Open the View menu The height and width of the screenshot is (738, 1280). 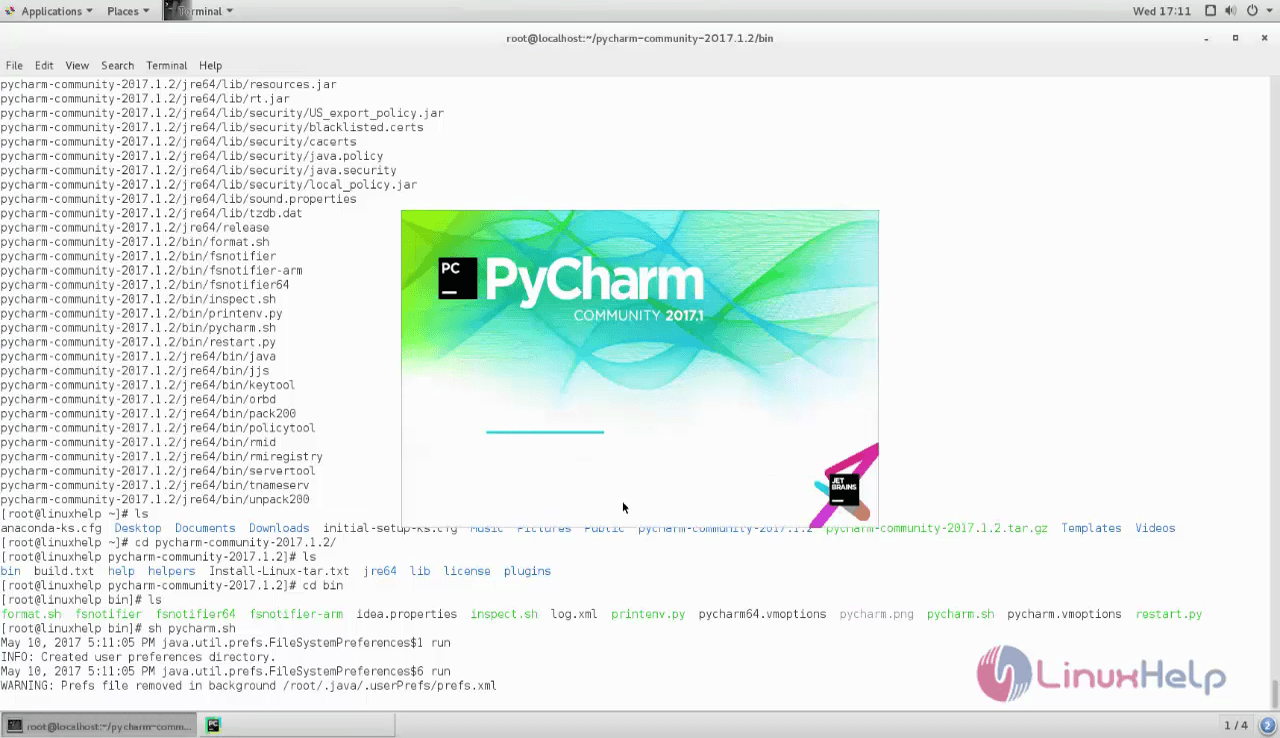click(x=77, y=65)
